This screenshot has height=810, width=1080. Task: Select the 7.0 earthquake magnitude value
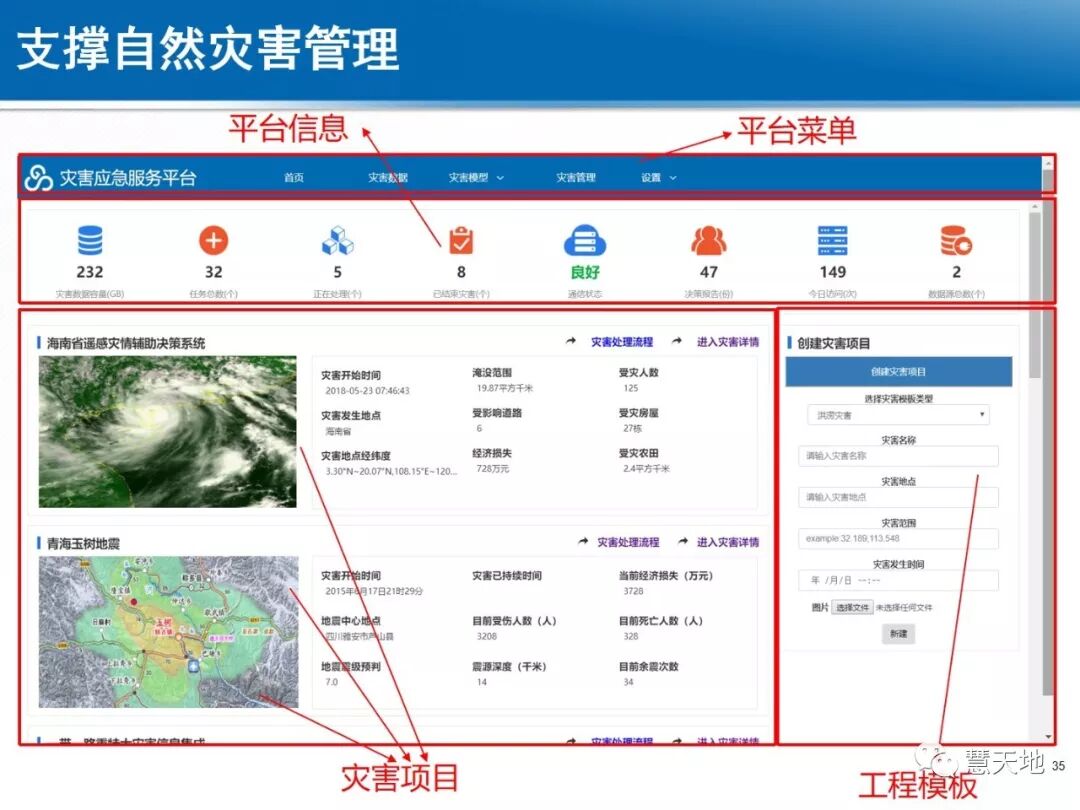[x=331, y=682]
